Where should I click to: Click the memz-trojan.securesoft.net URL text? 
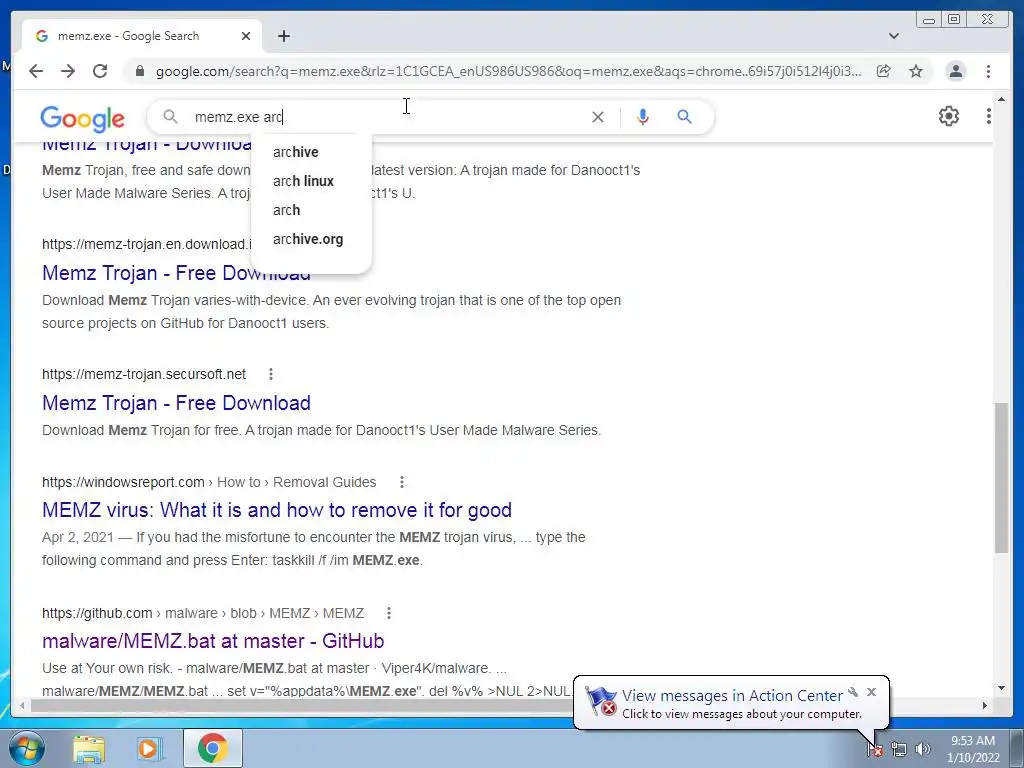[x=144, y=374]
